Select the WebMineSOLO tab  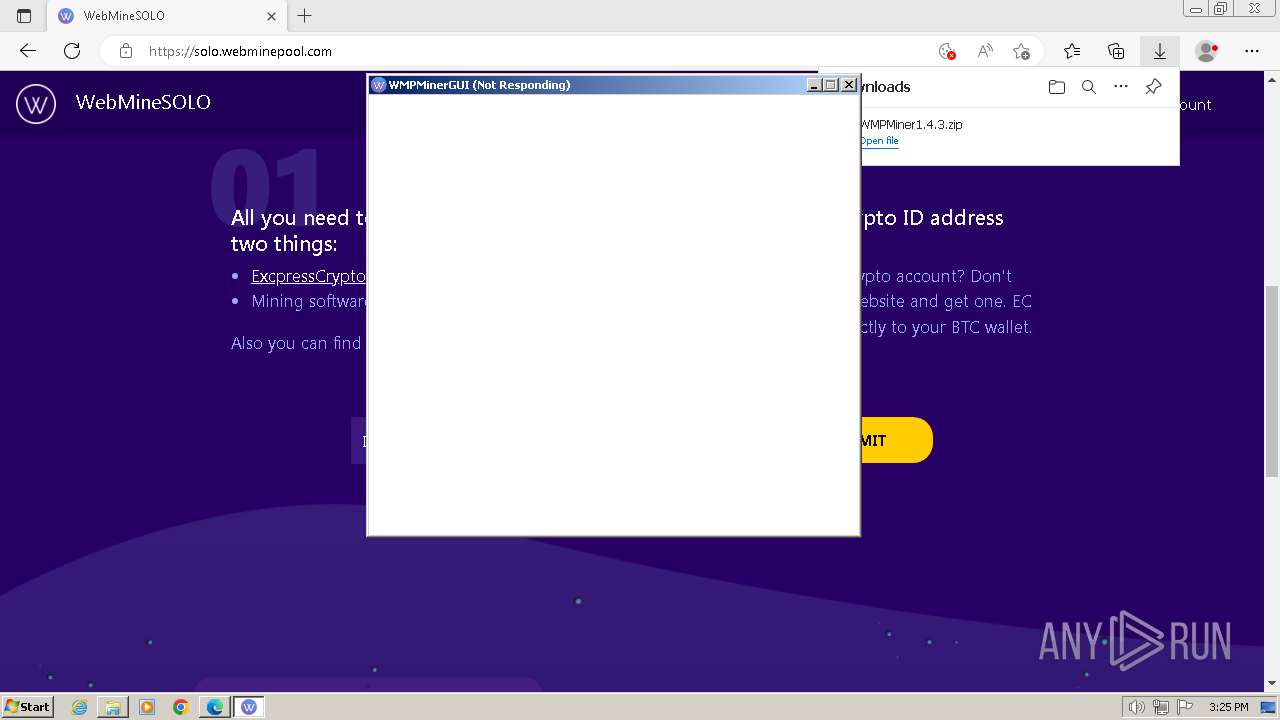pos(167,16)
